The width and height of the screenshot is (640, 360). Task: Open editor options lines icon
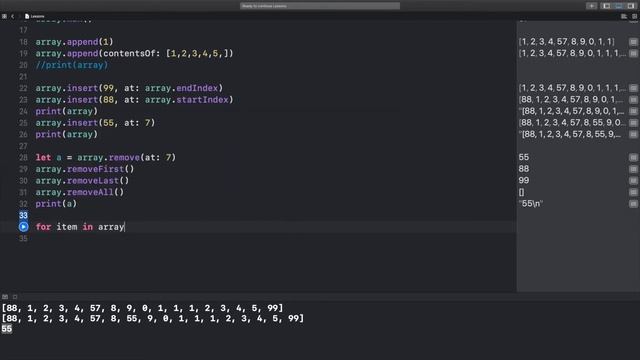click(624, 16)
